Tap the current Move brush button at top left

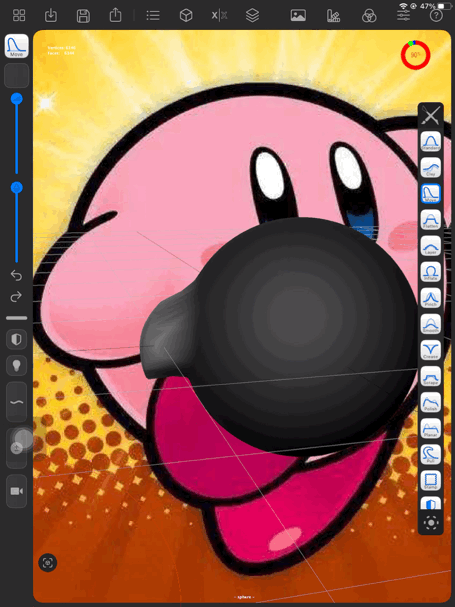(x=16, y=46)
